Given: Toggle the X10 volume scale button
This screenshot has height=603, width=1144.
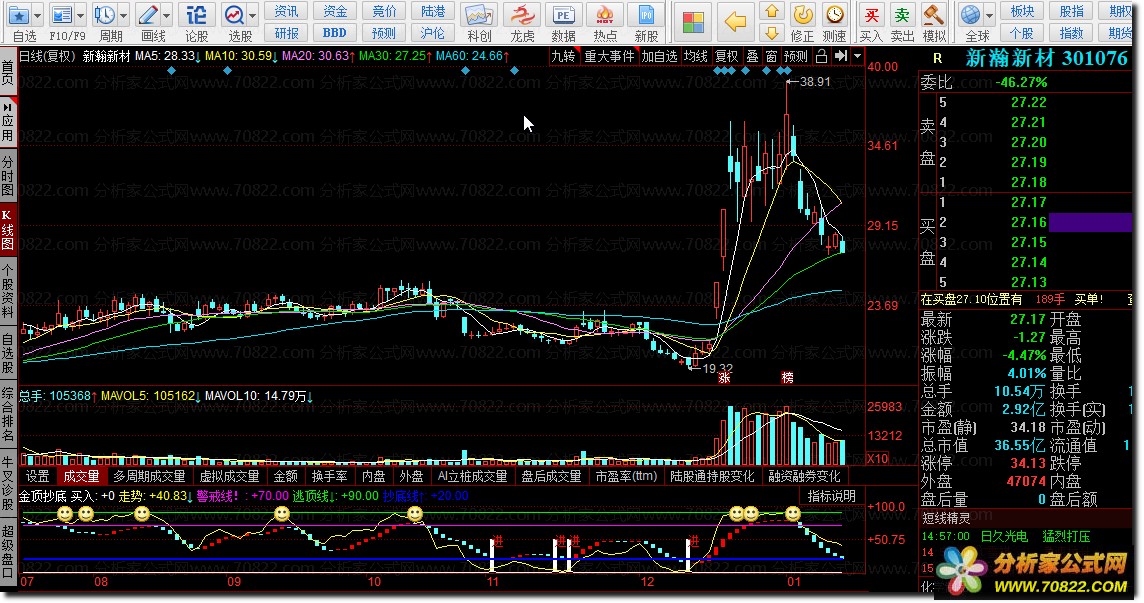Looking at the screenshot, I should point(878,458).
